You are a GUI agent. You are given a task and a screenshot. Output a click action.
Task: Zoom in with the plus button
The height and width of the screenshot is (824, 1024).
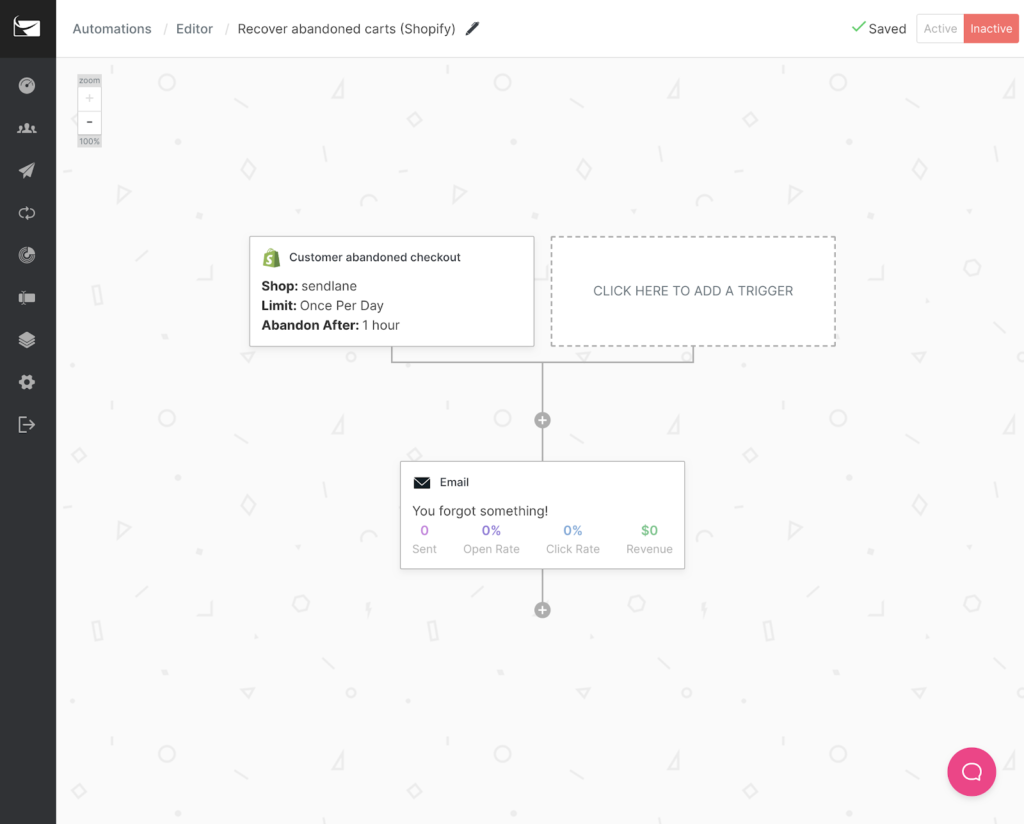(x=89, y=99)
